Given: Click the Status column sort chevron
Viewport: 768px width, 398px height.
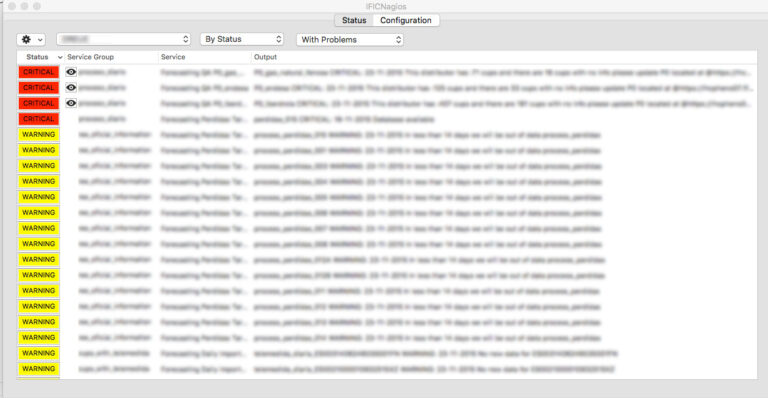Looking at the screenshot, I should tap(60, 57).
